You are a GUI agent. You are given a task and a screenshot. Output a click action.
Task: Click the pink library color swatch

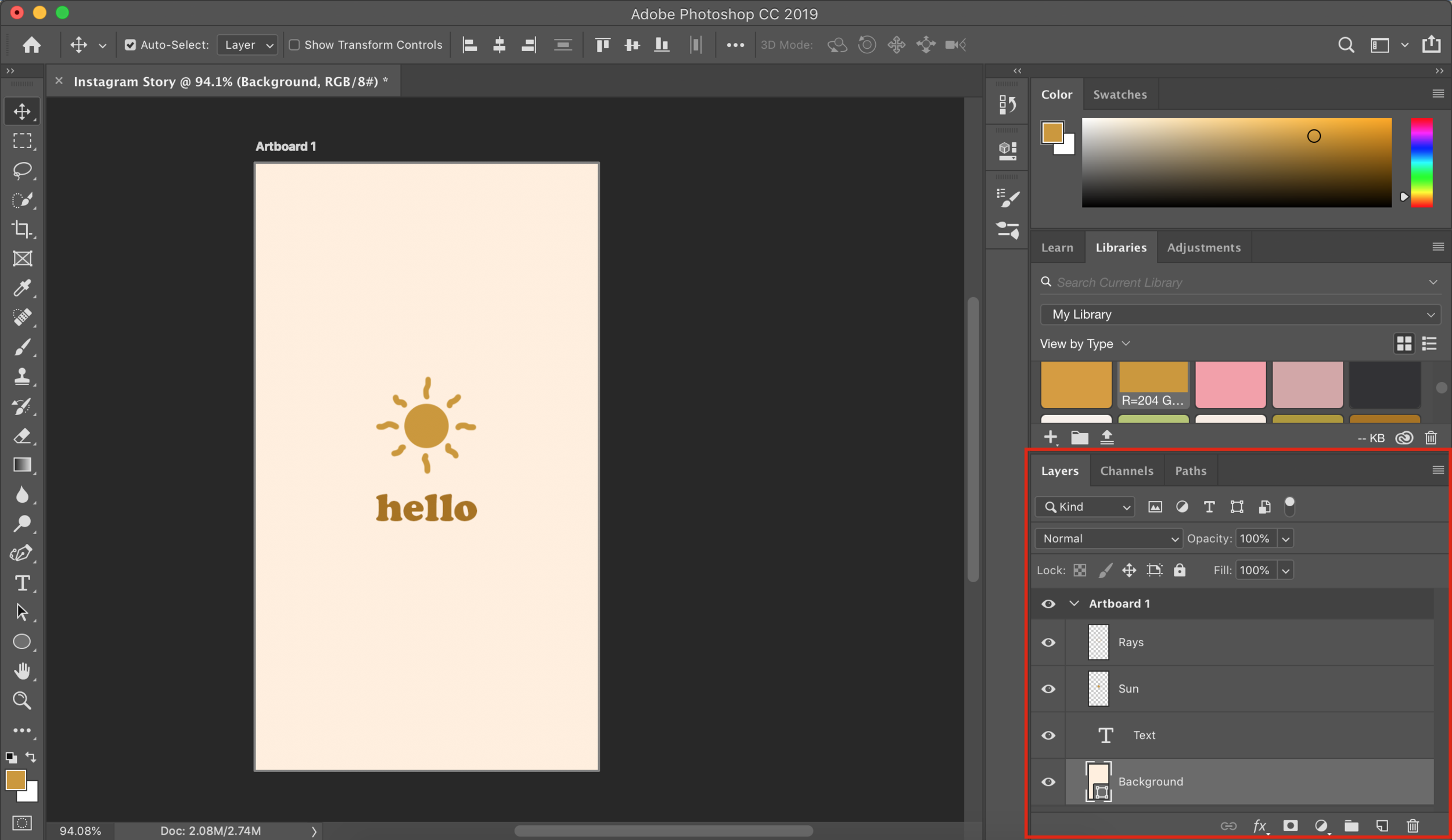point(1230,384)
